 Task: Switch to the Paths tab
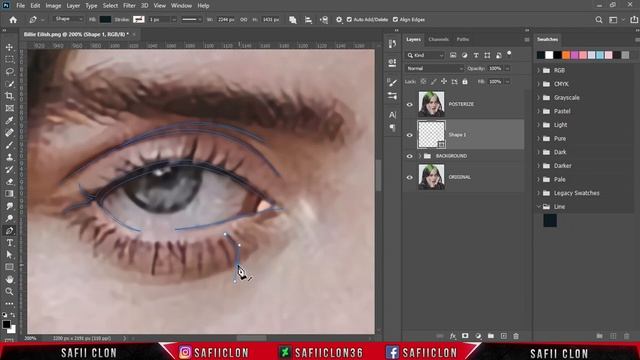[462, 40]
